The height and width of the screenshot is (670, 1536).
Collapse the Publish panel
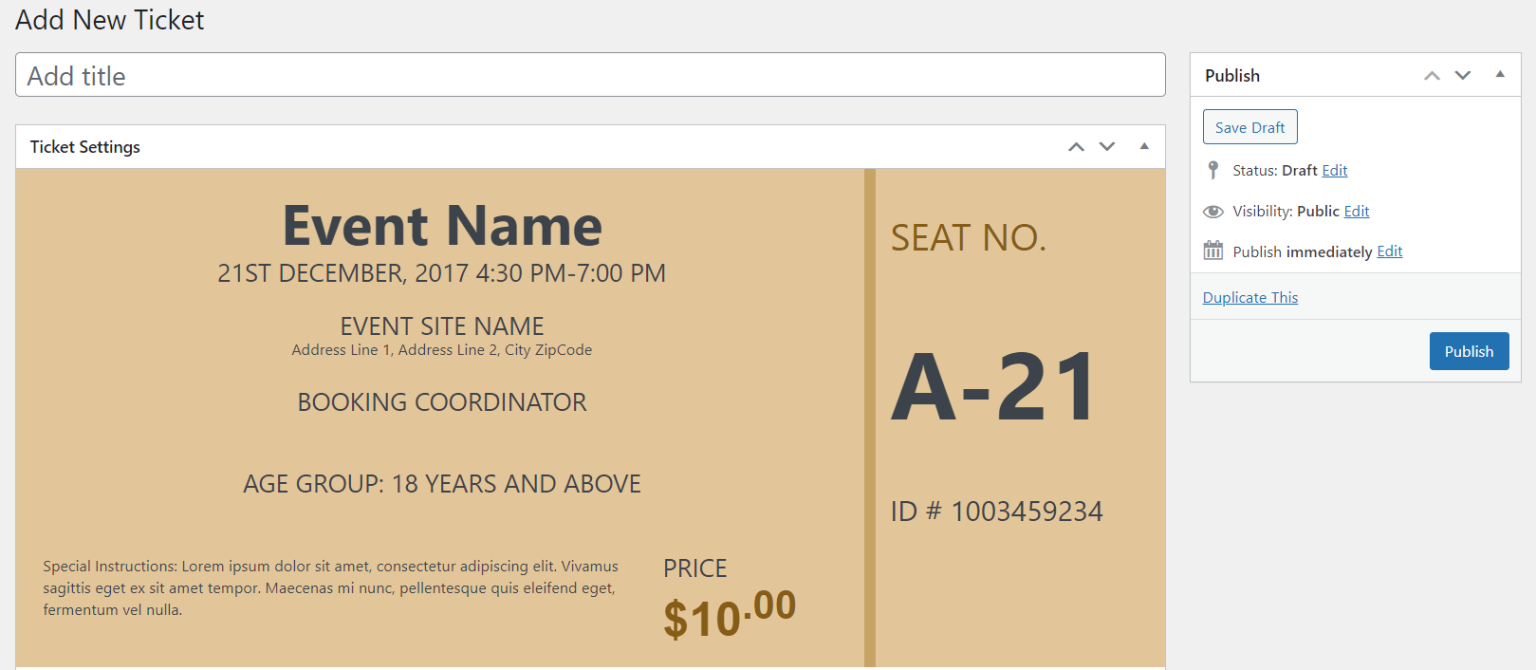(x=1499, y=74)
